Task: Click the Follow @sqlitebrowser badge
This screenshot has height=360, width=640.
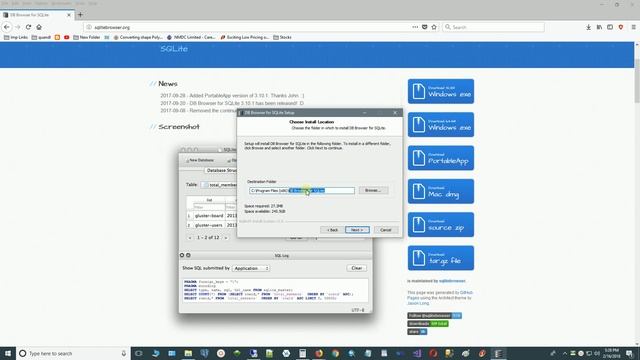Action: (434, 316)
